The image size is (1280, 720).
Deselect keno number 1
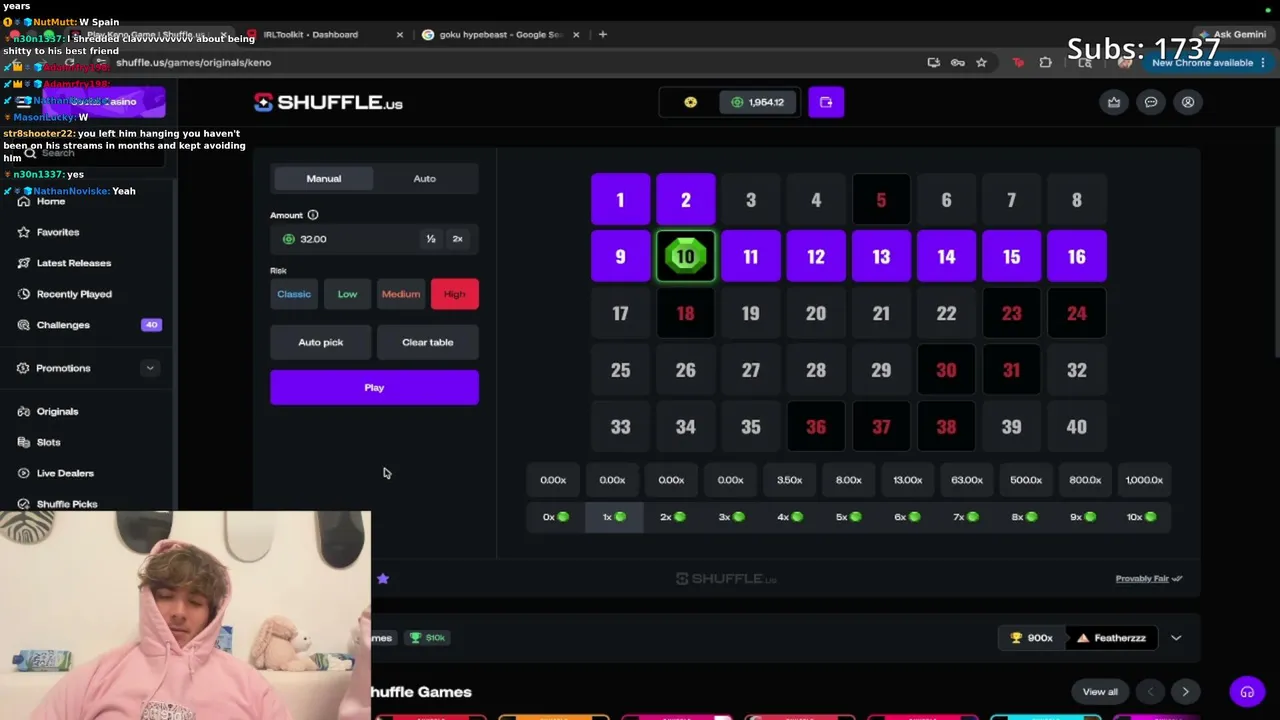point(620,200)
